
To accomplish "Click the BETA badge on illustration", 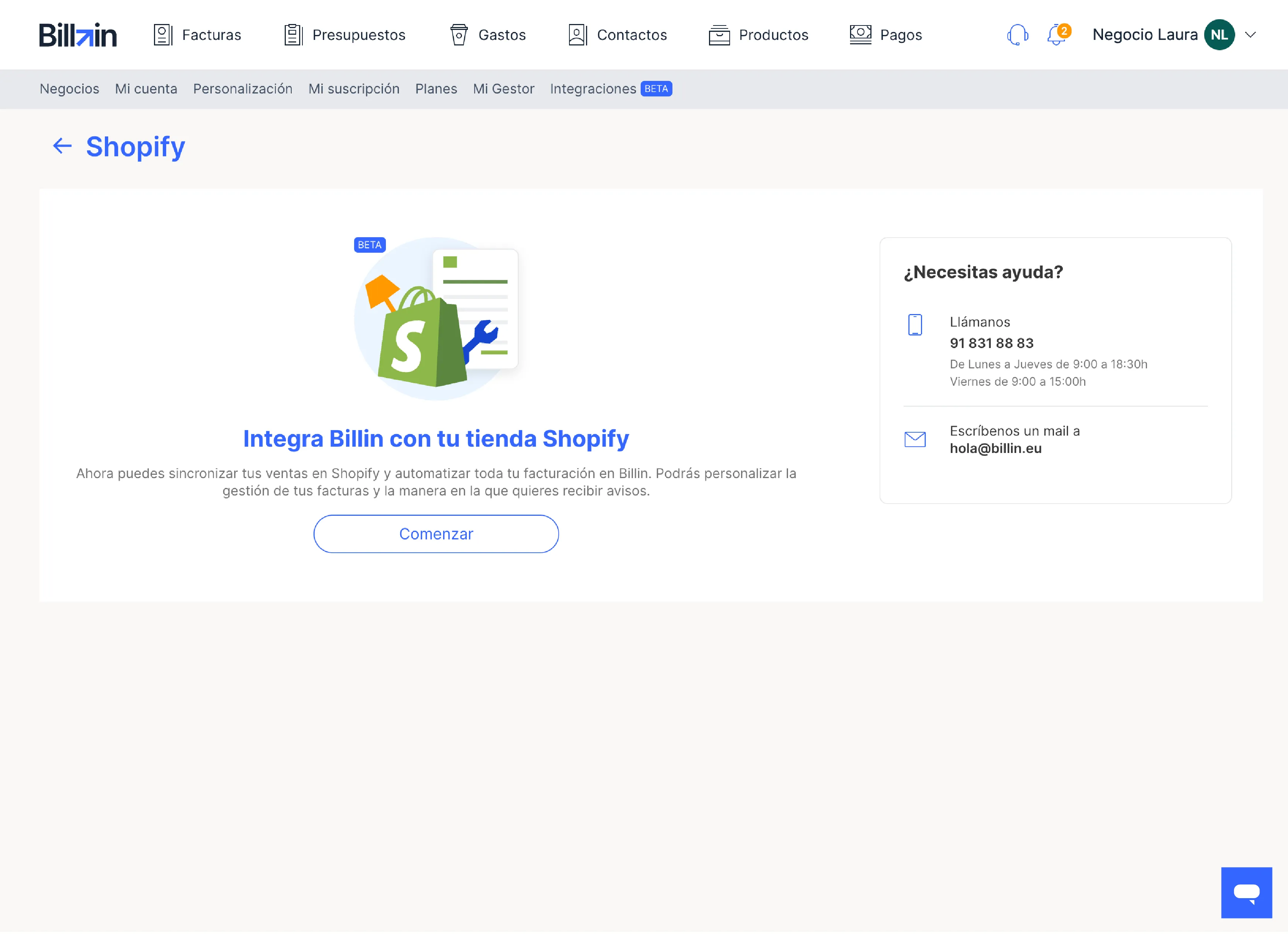I will (370, 245).
